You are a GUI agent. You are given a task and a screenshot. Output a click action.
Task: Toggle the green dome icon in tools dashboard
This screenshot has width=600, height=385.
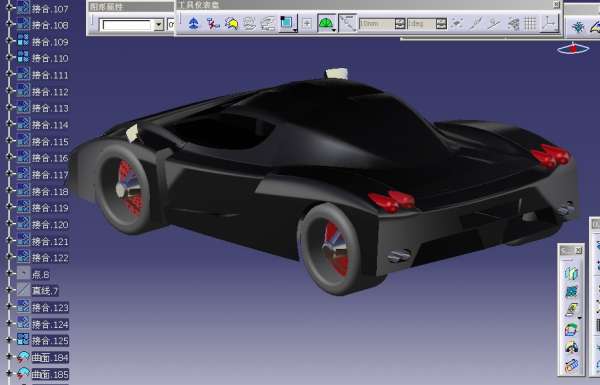pyautogui.click(x=326, y=23)
